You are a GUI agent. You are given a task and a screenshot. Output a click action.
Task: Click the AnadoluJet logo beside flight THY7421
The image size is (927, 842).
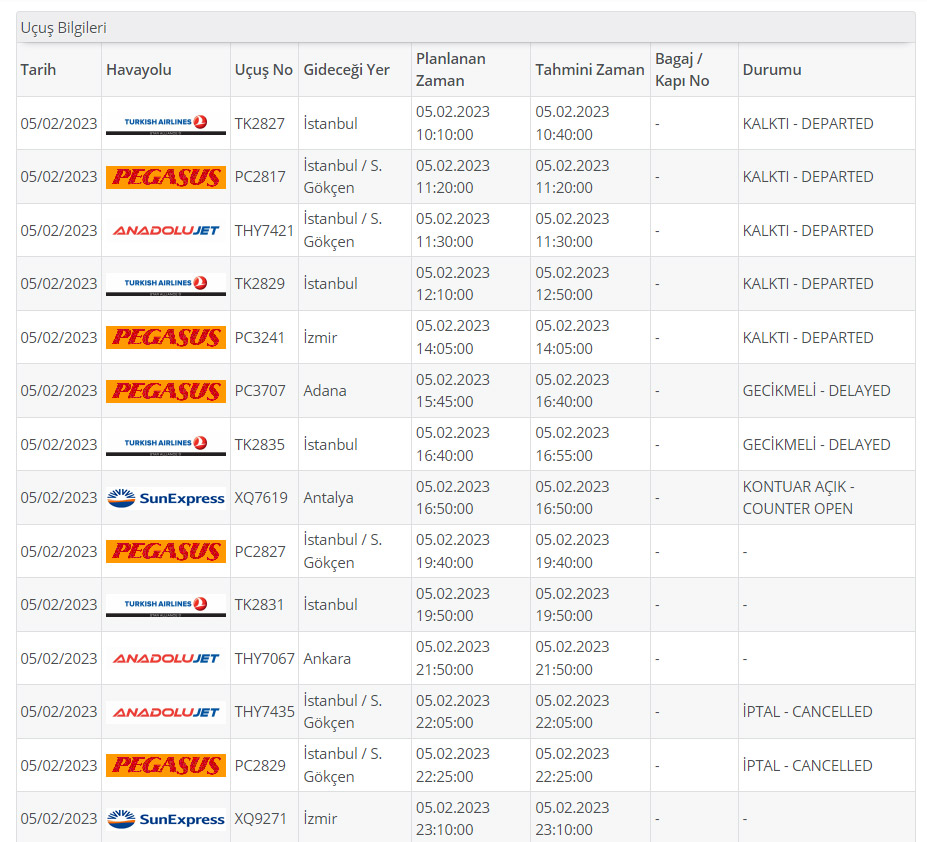(165, 230)
